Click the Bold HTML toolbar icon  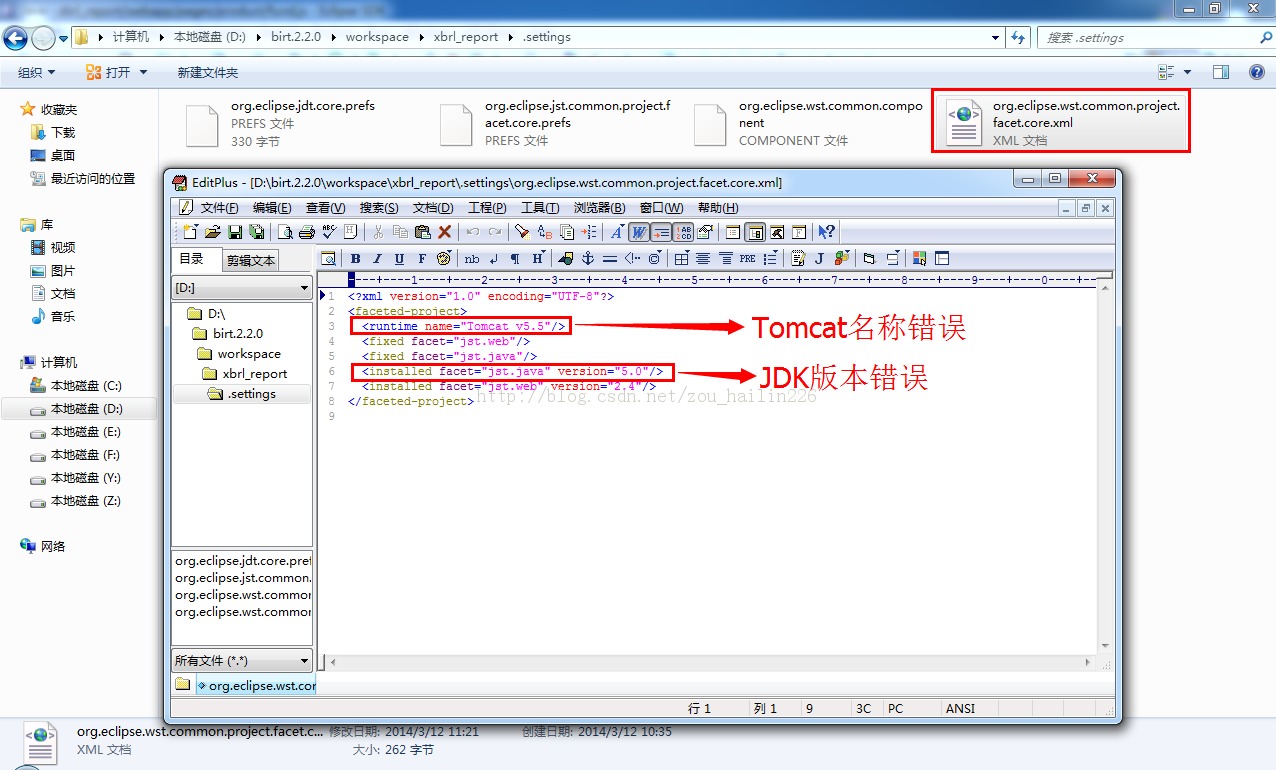[355, 259]
